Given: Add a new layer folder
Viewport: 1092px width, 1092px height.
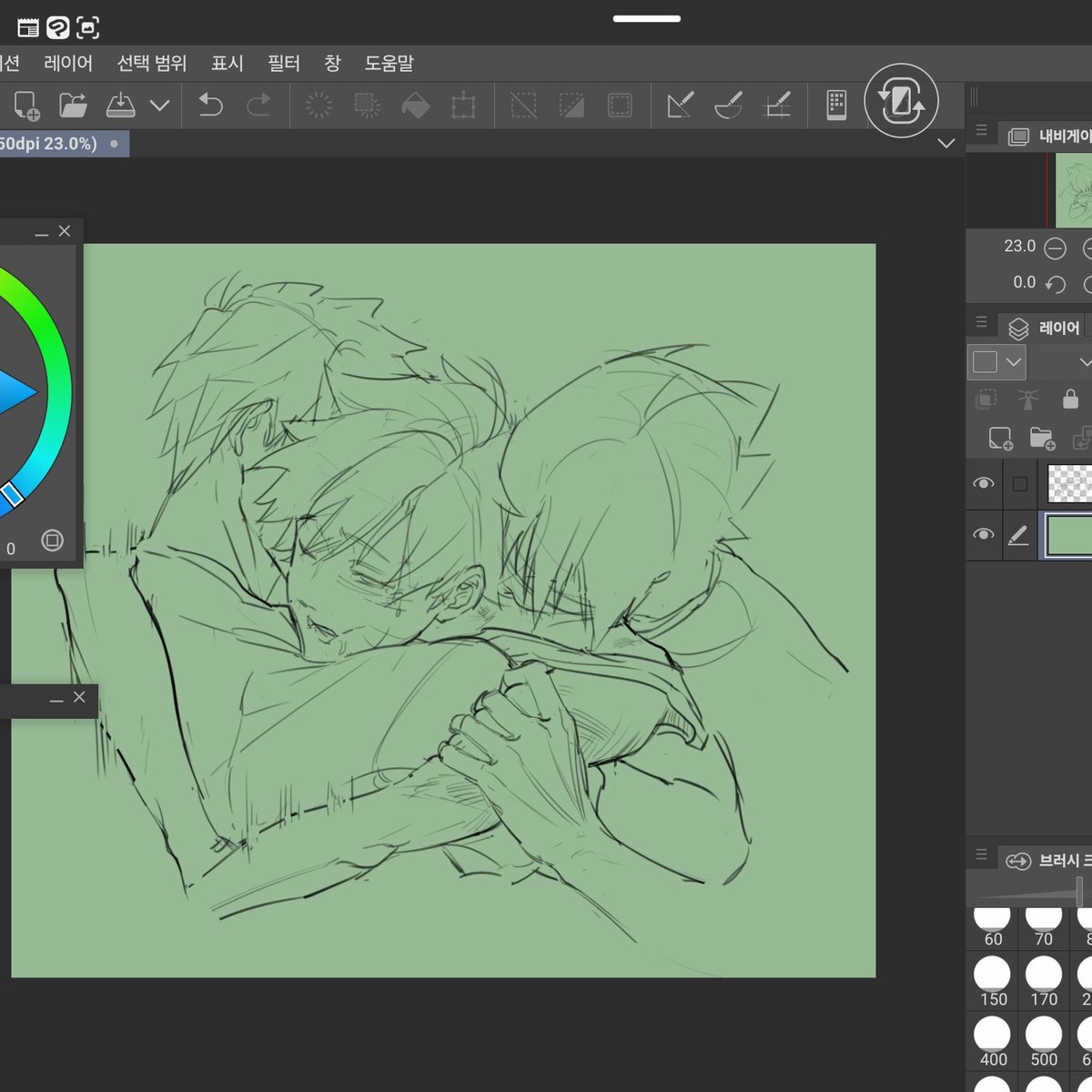Looking at the screenshot, I should pyautogui.click(x=1042, y=439).
